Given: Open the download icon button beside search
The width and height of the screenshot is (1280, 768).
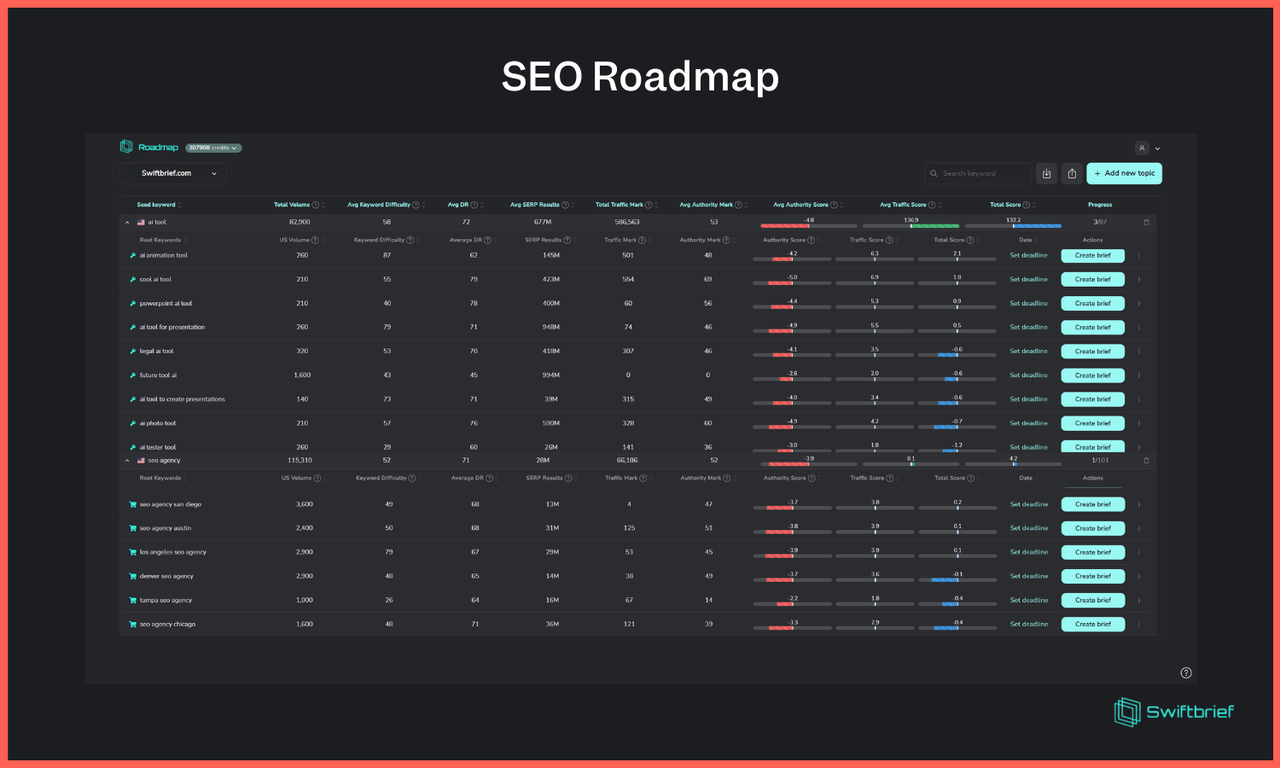Looking at the screenshot, I should [x=1046, y=173].
